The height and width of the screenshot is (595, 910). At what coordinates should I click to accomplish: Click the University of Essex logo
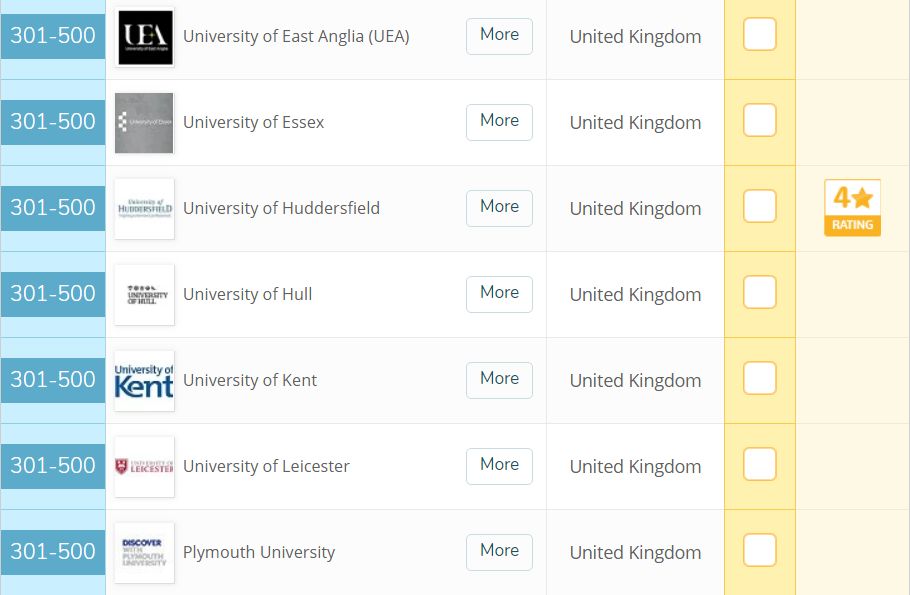pyautogui.click(x=145, y=122)
